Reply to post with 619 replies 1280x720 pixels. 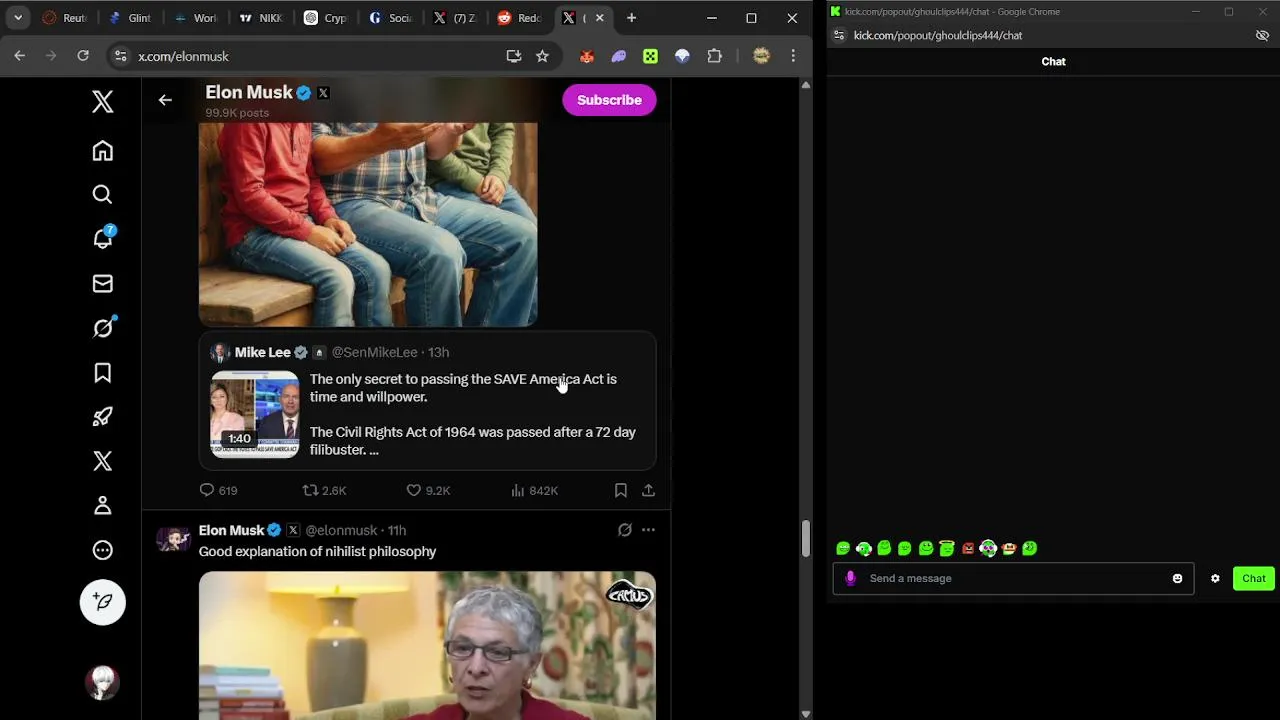[x=218, y=490]
